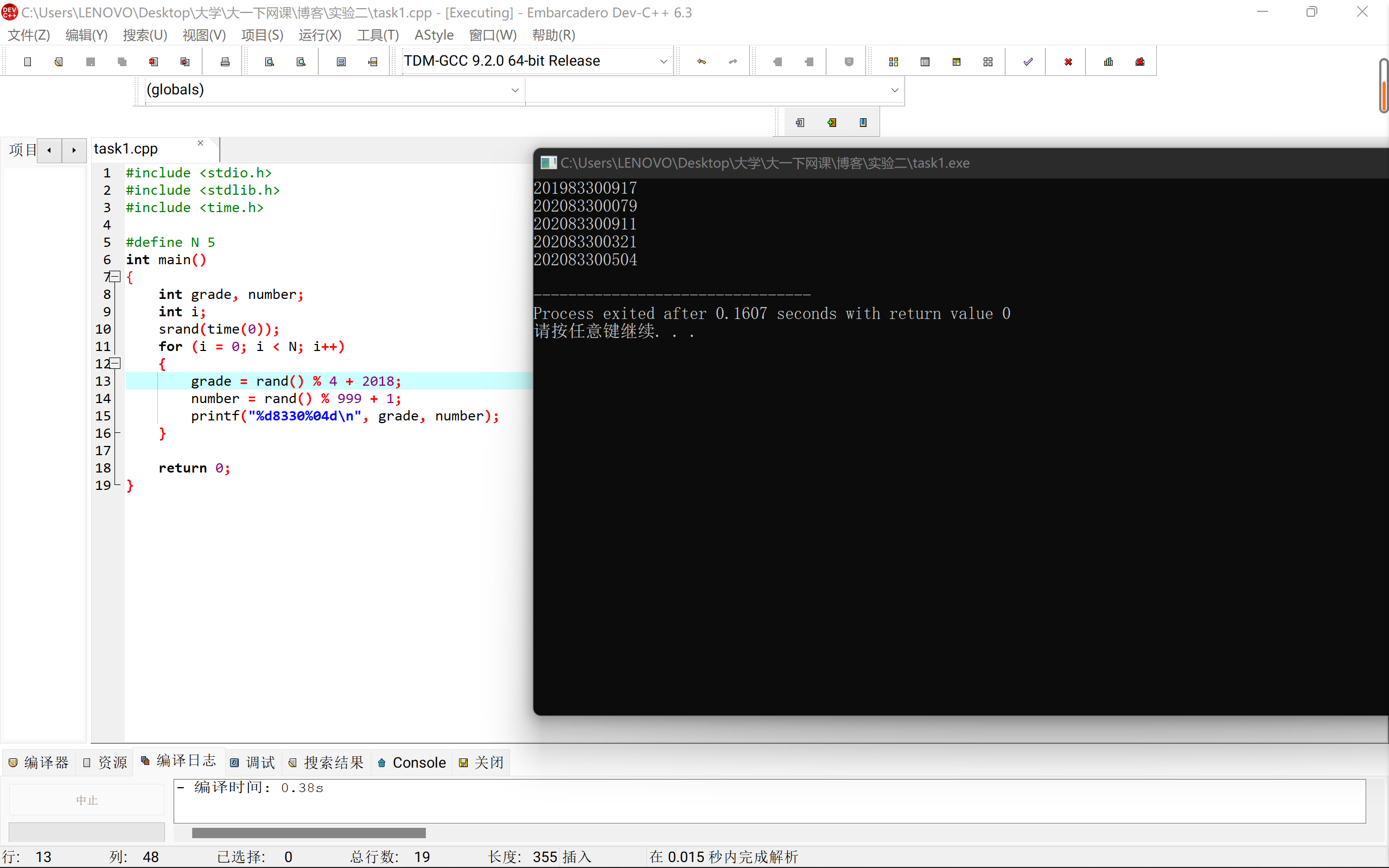Click the 中止 abort button

coord(87,800)
